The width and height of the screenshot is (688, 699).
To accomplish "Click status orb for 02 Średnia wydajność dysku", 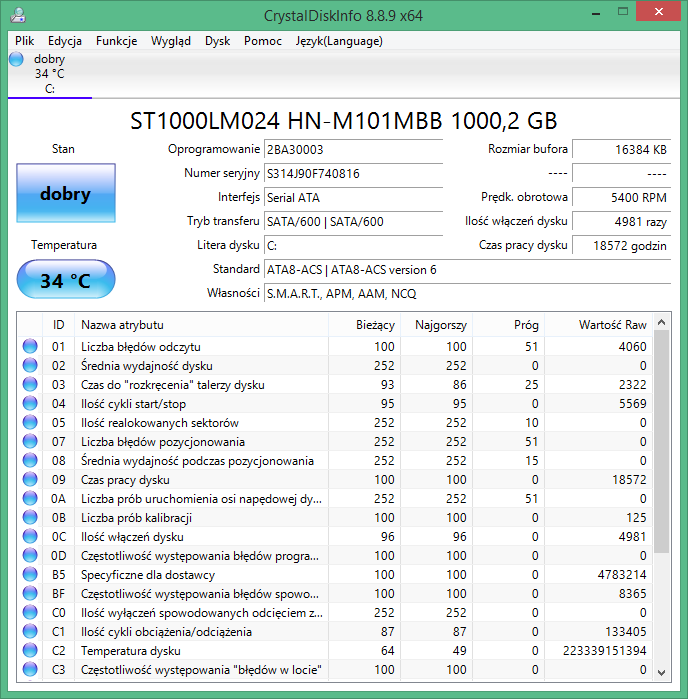I will (x=30, y=366).
